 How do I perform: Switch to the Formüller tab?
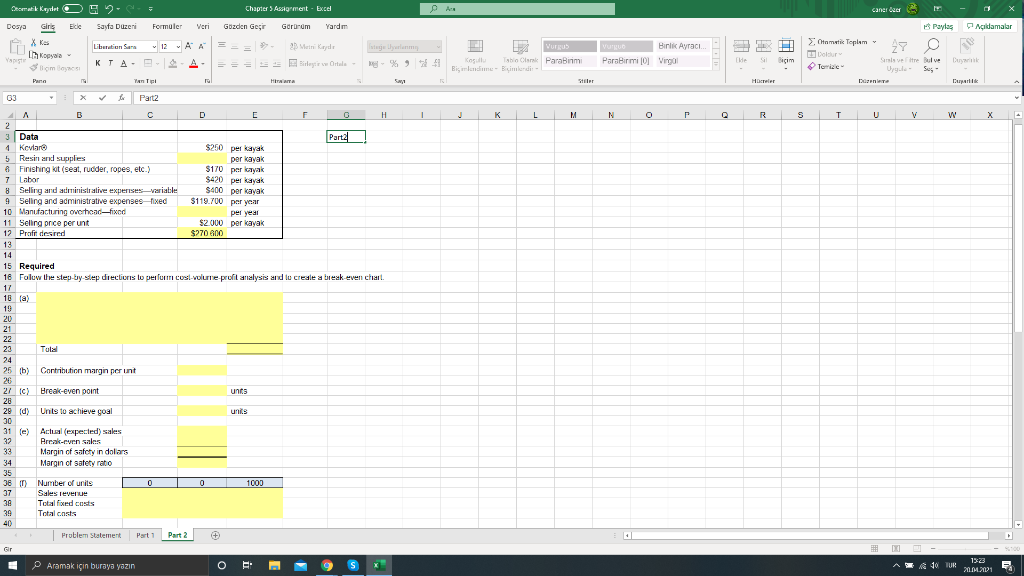pyautogui.click(x=167, y=27)
